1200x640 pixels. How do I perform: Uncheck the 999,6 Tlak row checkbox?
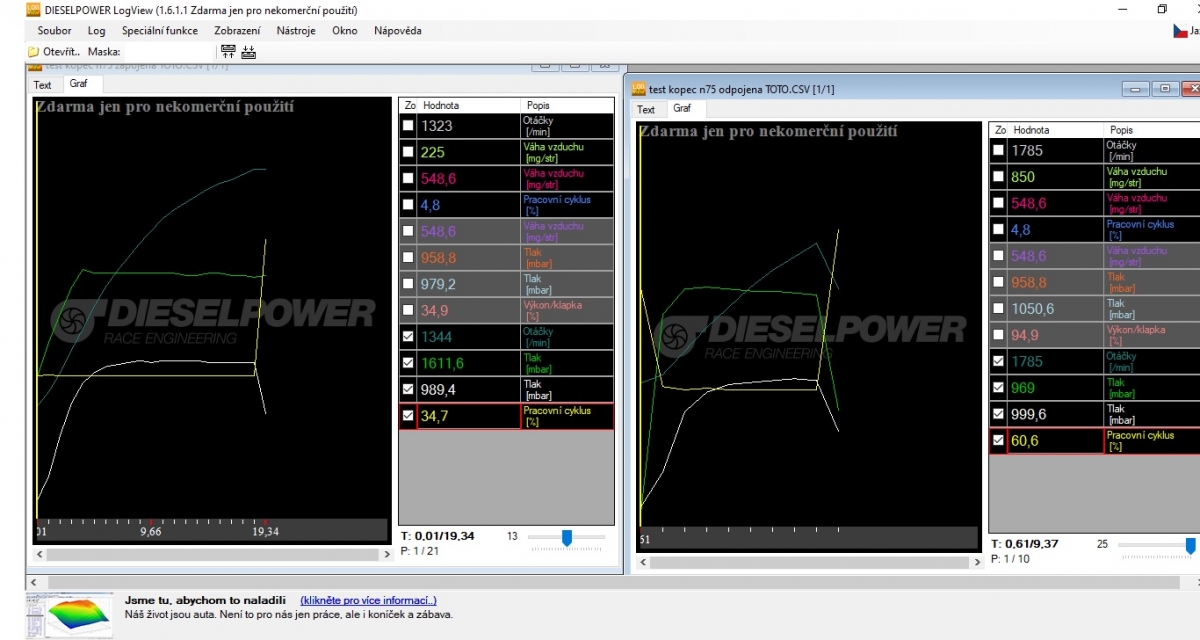(998, 414)
